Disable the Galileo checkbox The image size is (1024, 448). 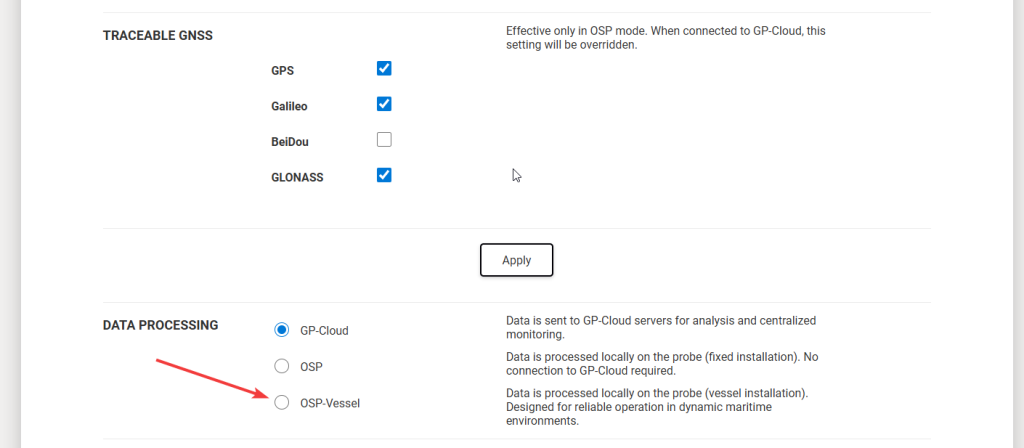tap(384, 104)
